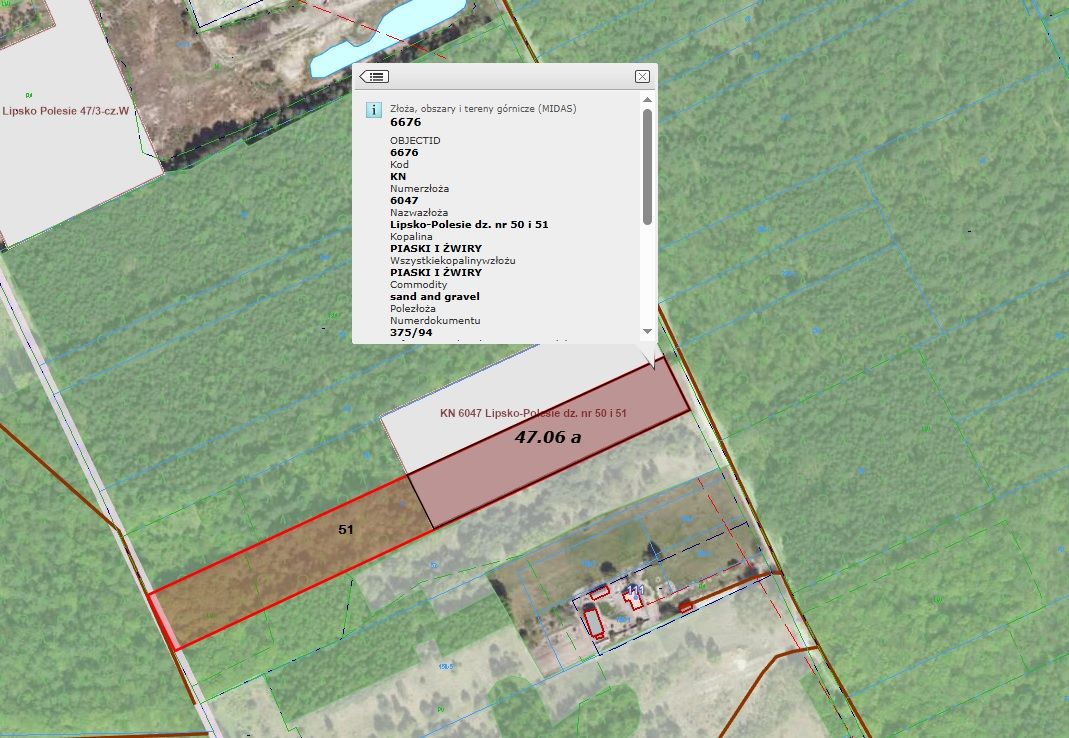The image size is (1069, 738).
Task: Click the KN code value in popup
Action: [398, 177]
